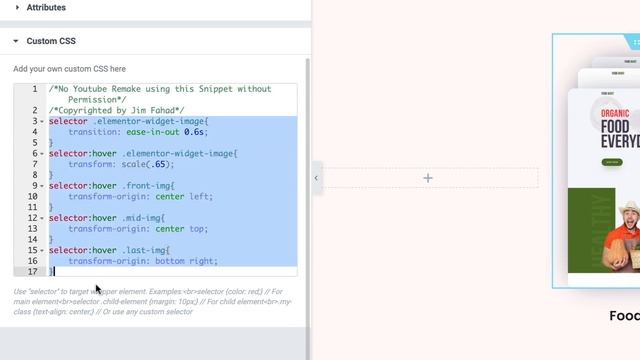Click 'transform-origin: center top;' line
Screen dimensions: 640x360
coord(138,229)
